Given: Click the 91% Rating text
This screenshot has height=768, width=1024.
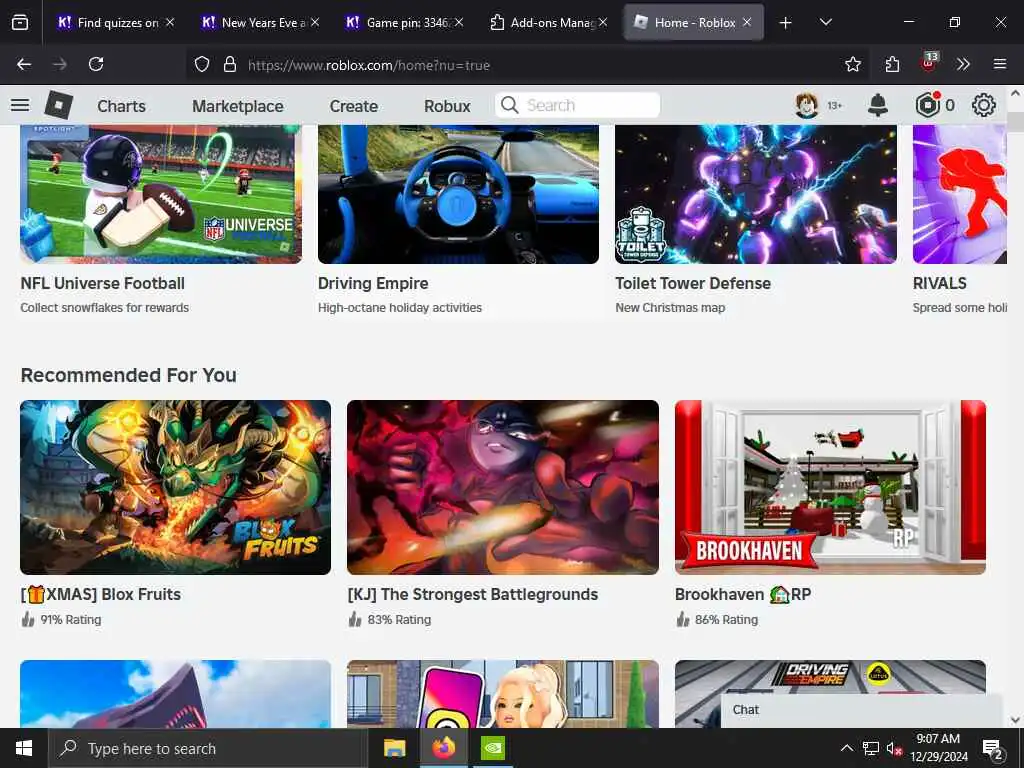Looking at the screenshot, I should coord(71,620).
